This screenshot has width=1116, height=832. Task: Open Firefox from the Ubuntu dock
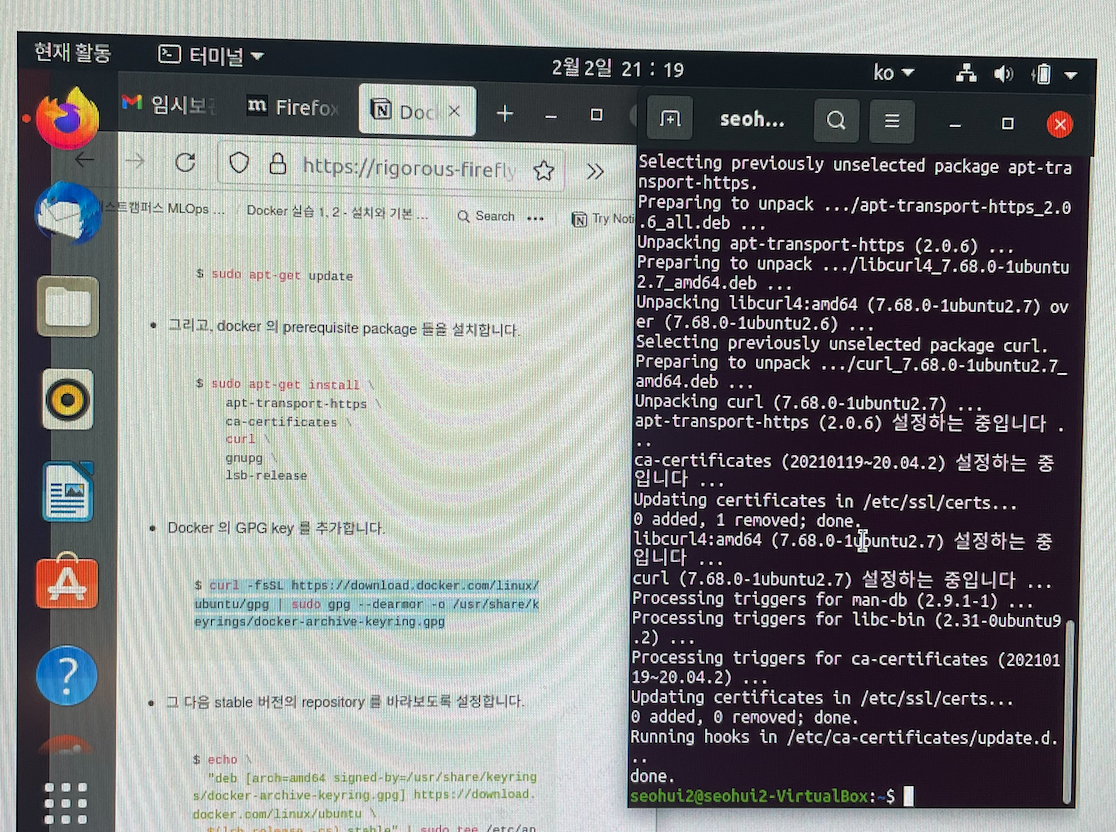point(68,119)
